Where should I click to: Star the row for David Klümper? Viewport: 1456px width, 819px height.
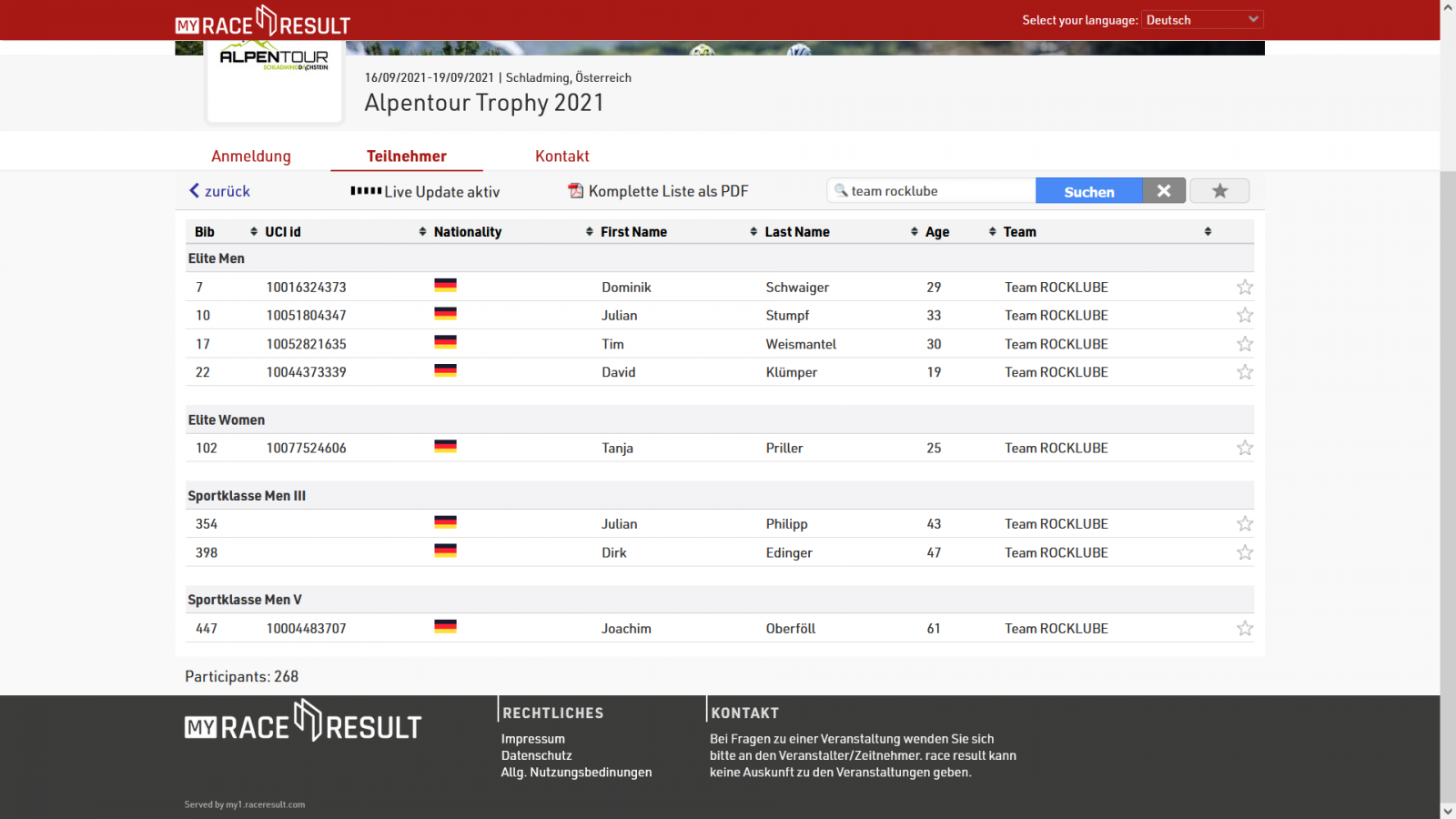1245,372
